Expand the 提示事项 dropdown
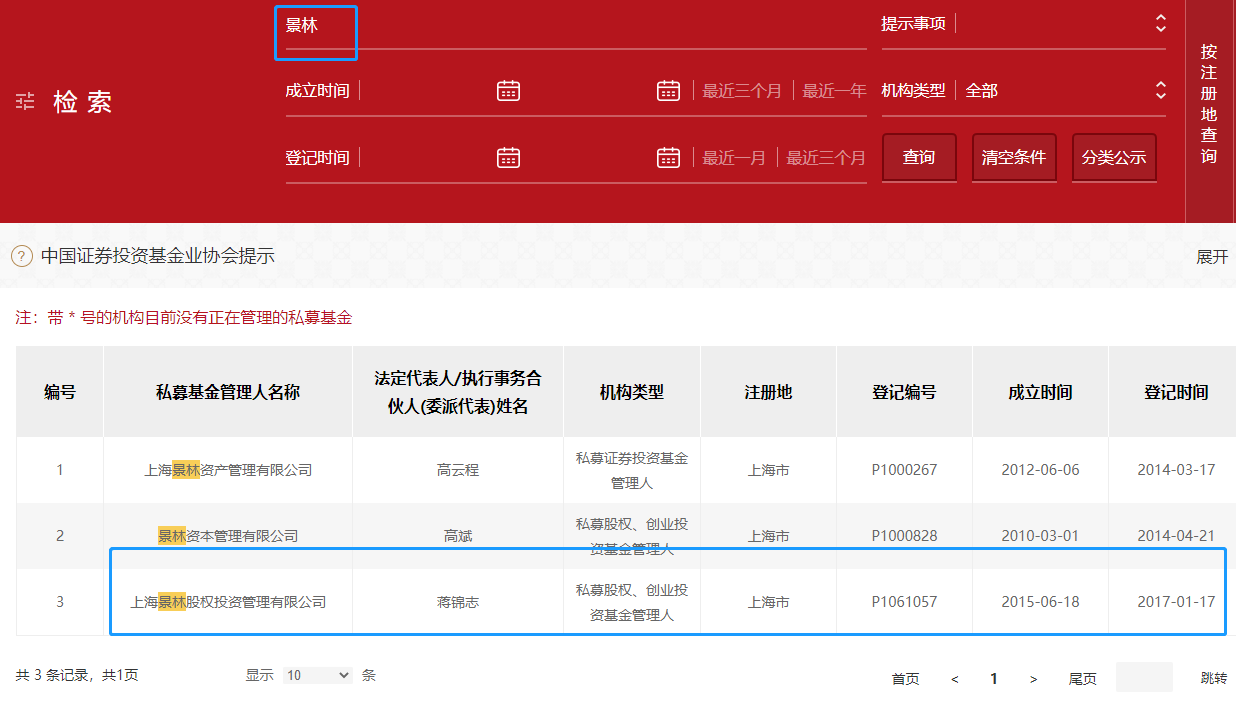The width and height of the screenshot is (1236, 704). point(1160,23)
